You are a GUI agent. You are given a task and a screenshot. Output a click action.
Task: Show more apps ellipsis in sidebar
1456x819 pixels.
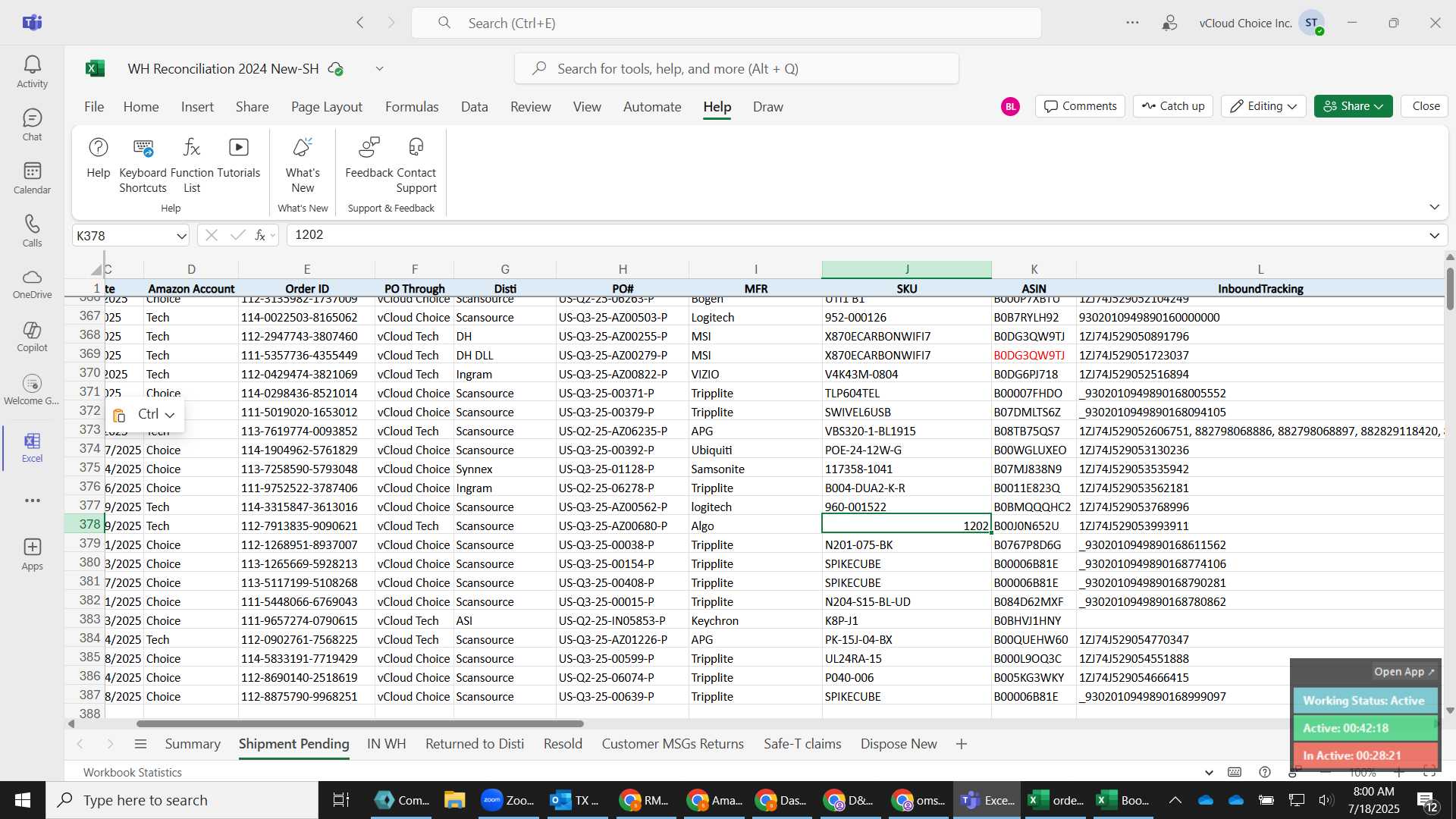(32, 500)
